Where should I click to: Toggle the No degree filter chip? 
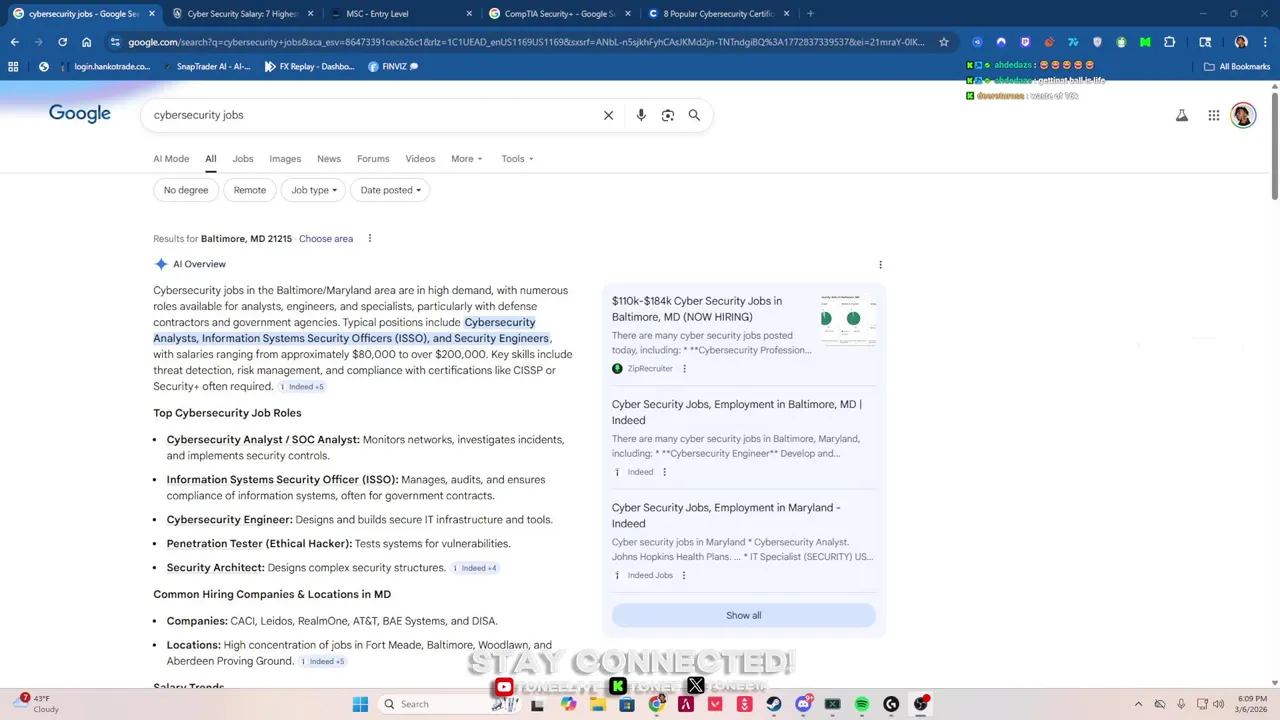point(186,190)
